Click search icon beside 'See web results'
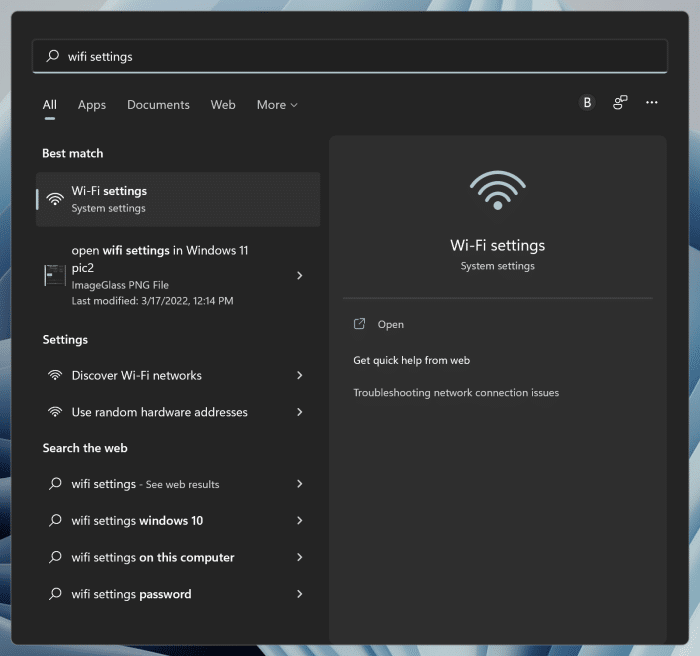Screen dimensions: 700x656 click(x=55, y=484)
